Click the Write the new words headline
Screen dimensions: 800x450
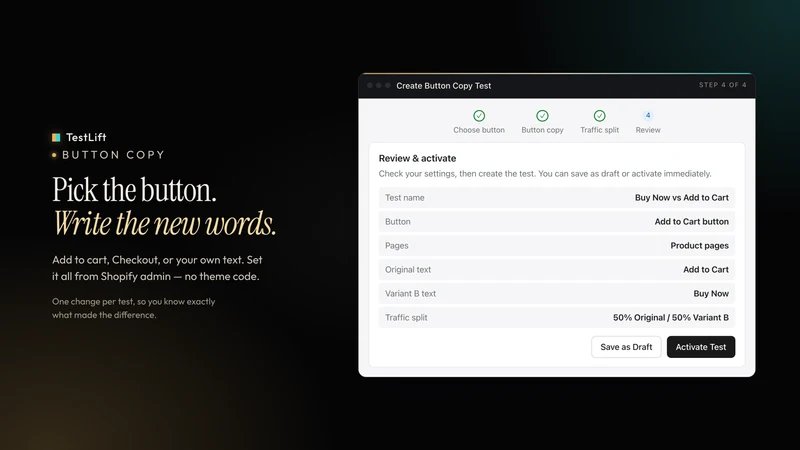tap(164, 223)
